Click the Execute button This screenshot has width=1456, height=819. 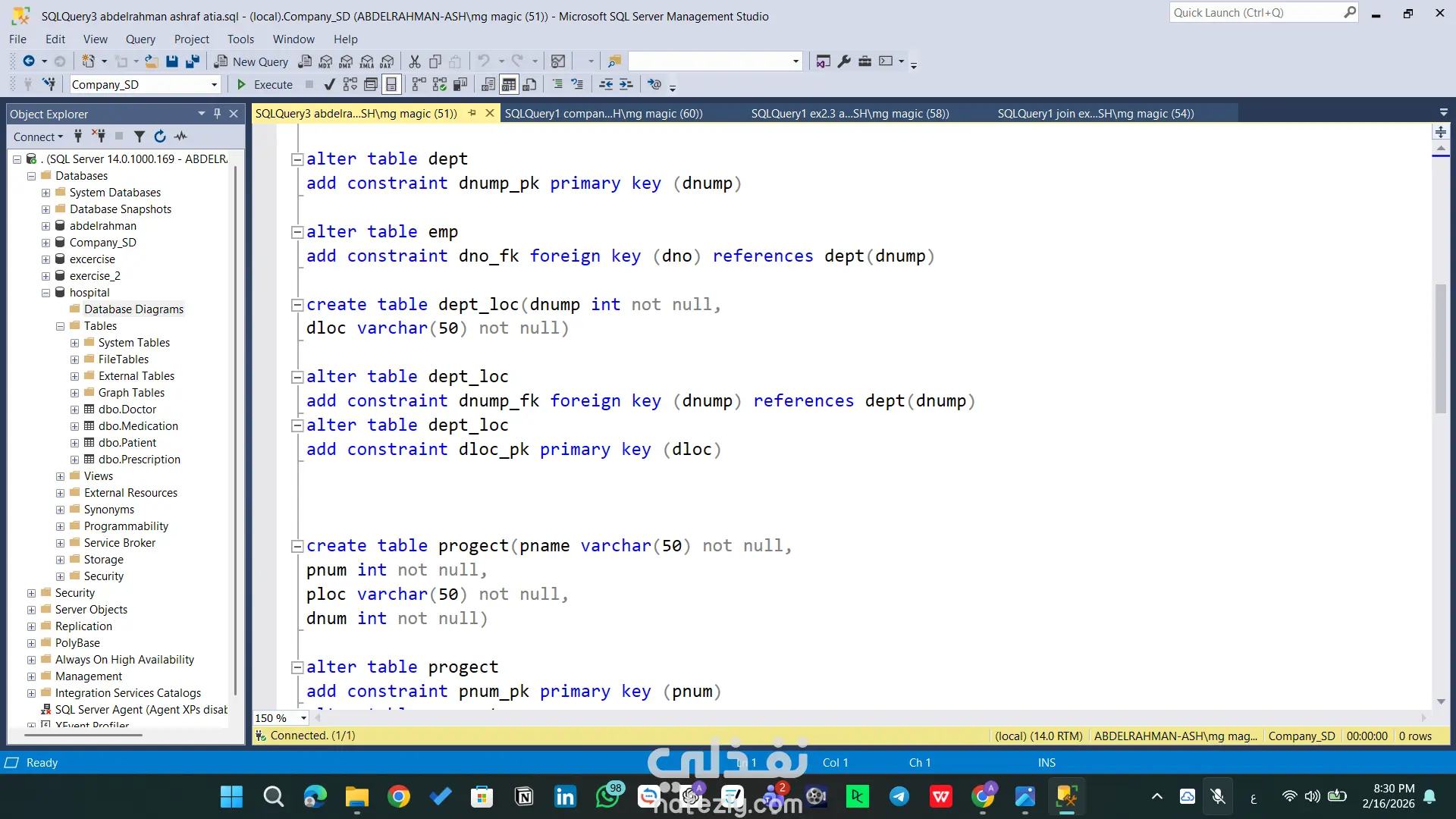[x=265, y=85]
